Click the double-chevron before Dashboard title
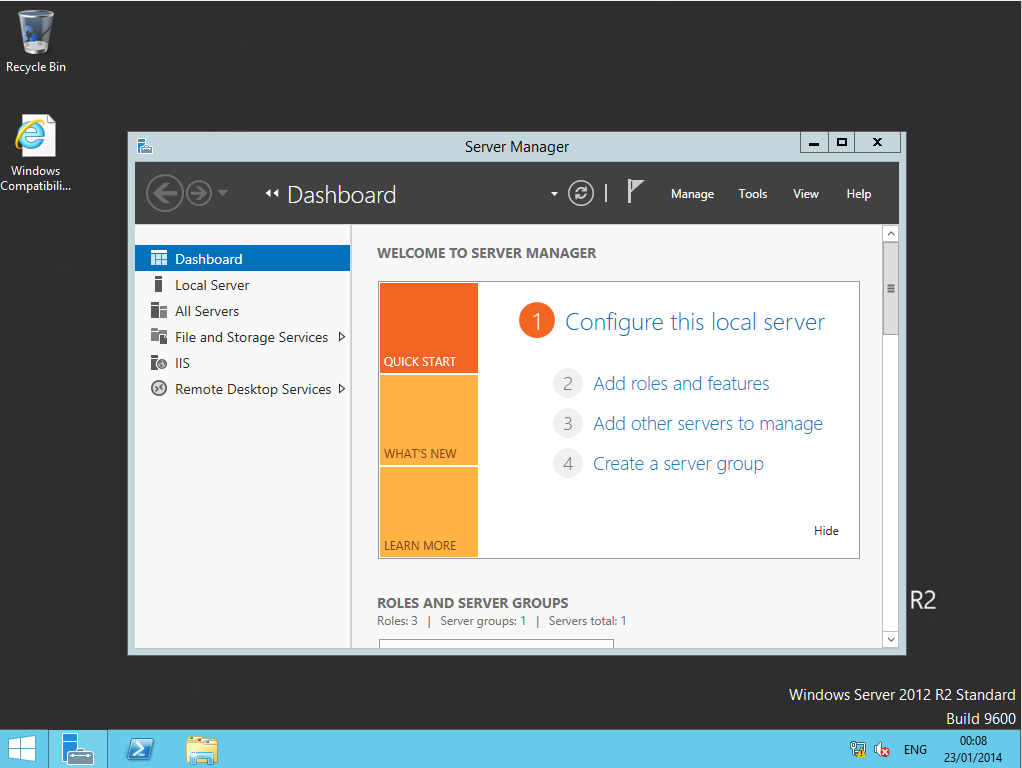This screenshot has width=1022, height=768. click(272, 193)
